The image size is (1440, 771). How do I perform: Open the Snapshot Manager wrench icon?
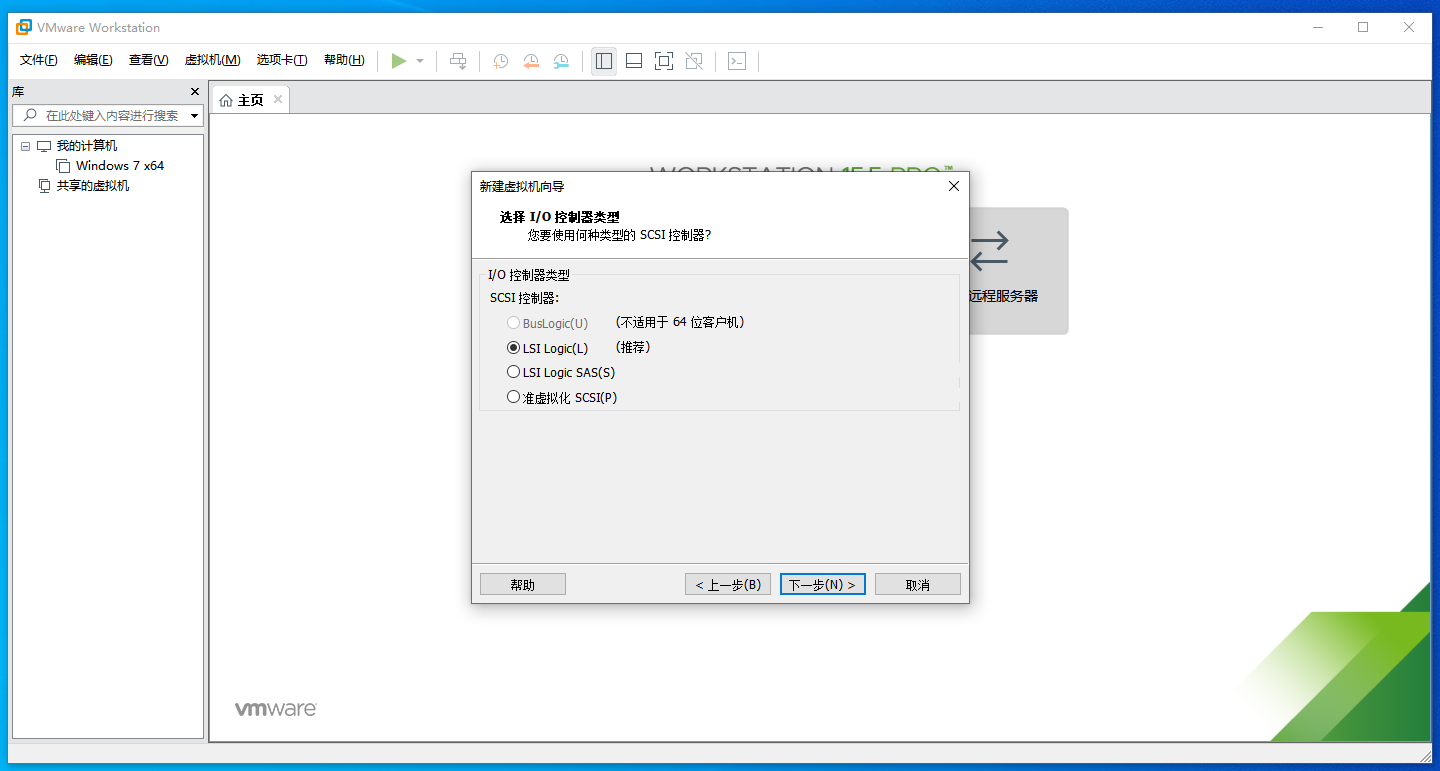(x=561, y=61)
